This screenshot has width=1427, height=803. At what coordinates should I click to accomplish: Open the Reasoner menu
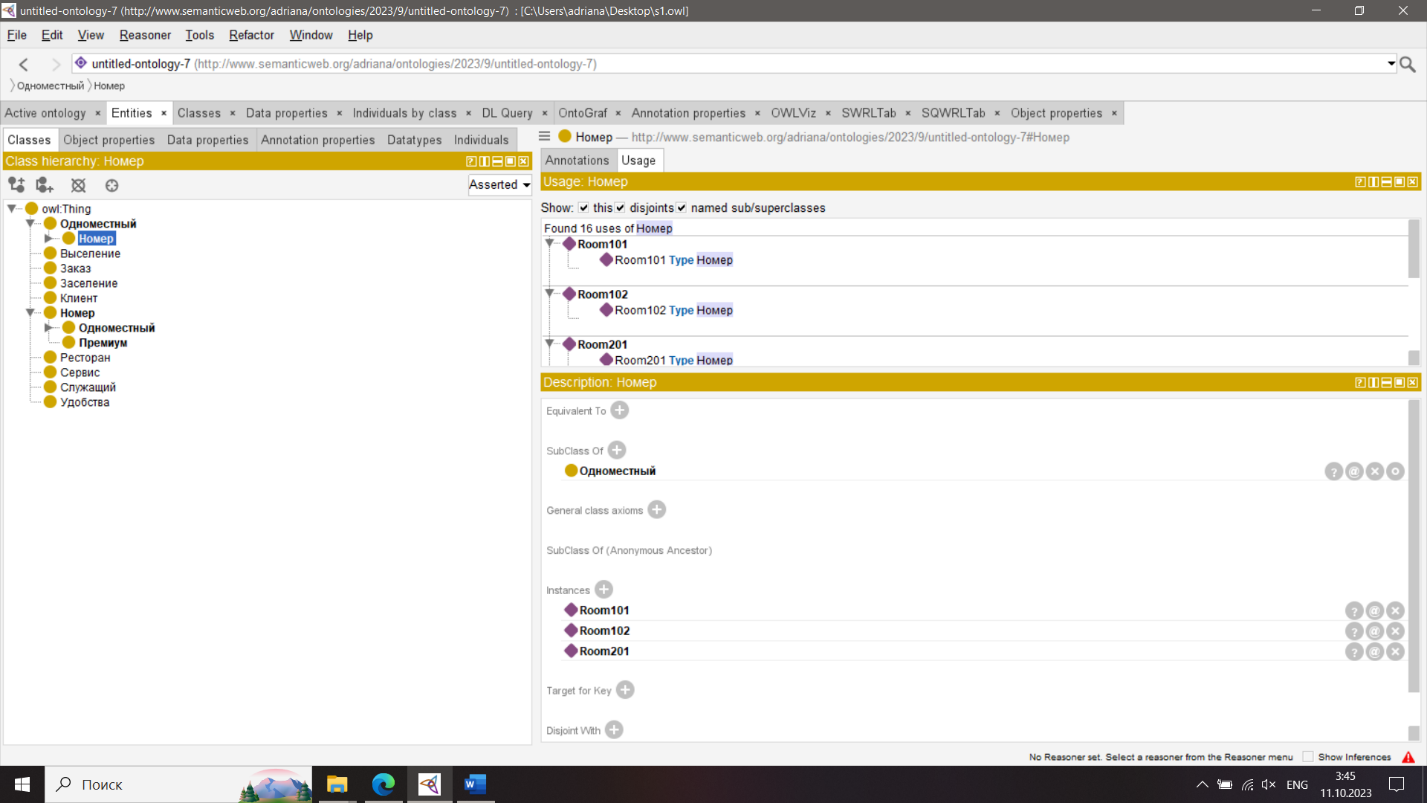pyautogui.click(x=145, y=35)
